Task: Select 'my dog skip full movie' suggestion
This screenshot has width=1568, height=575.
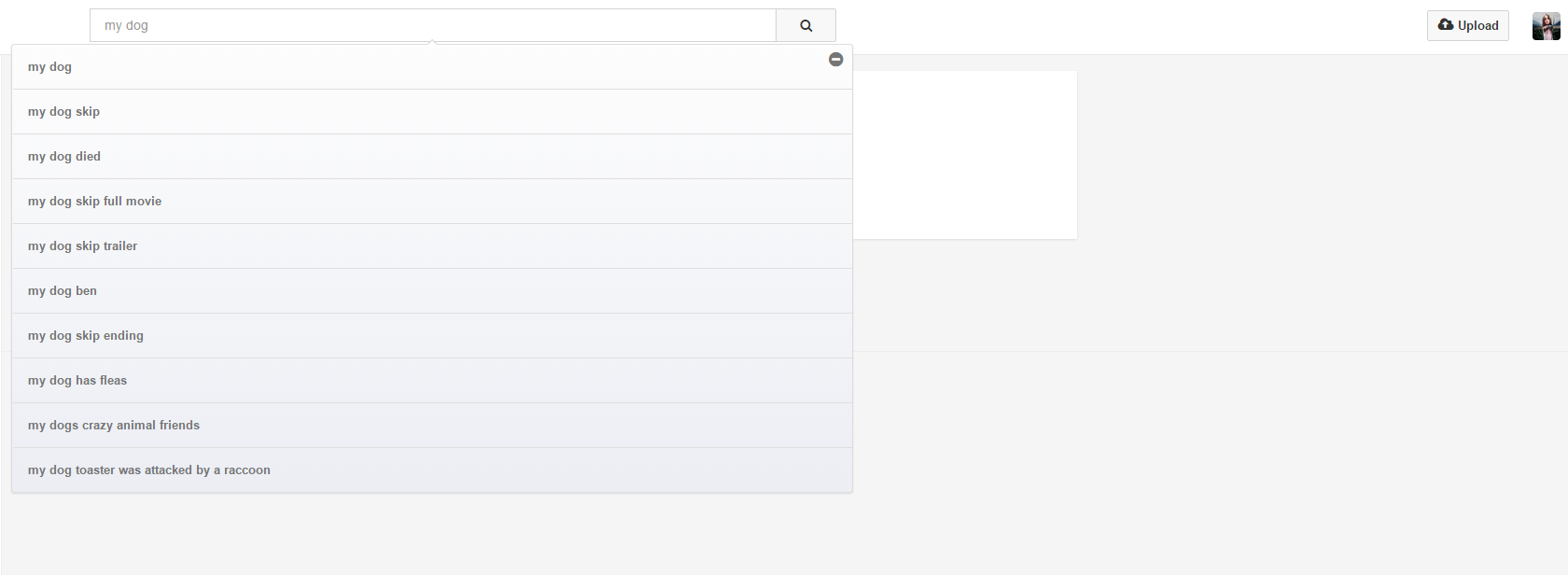Action: (94, 202)
